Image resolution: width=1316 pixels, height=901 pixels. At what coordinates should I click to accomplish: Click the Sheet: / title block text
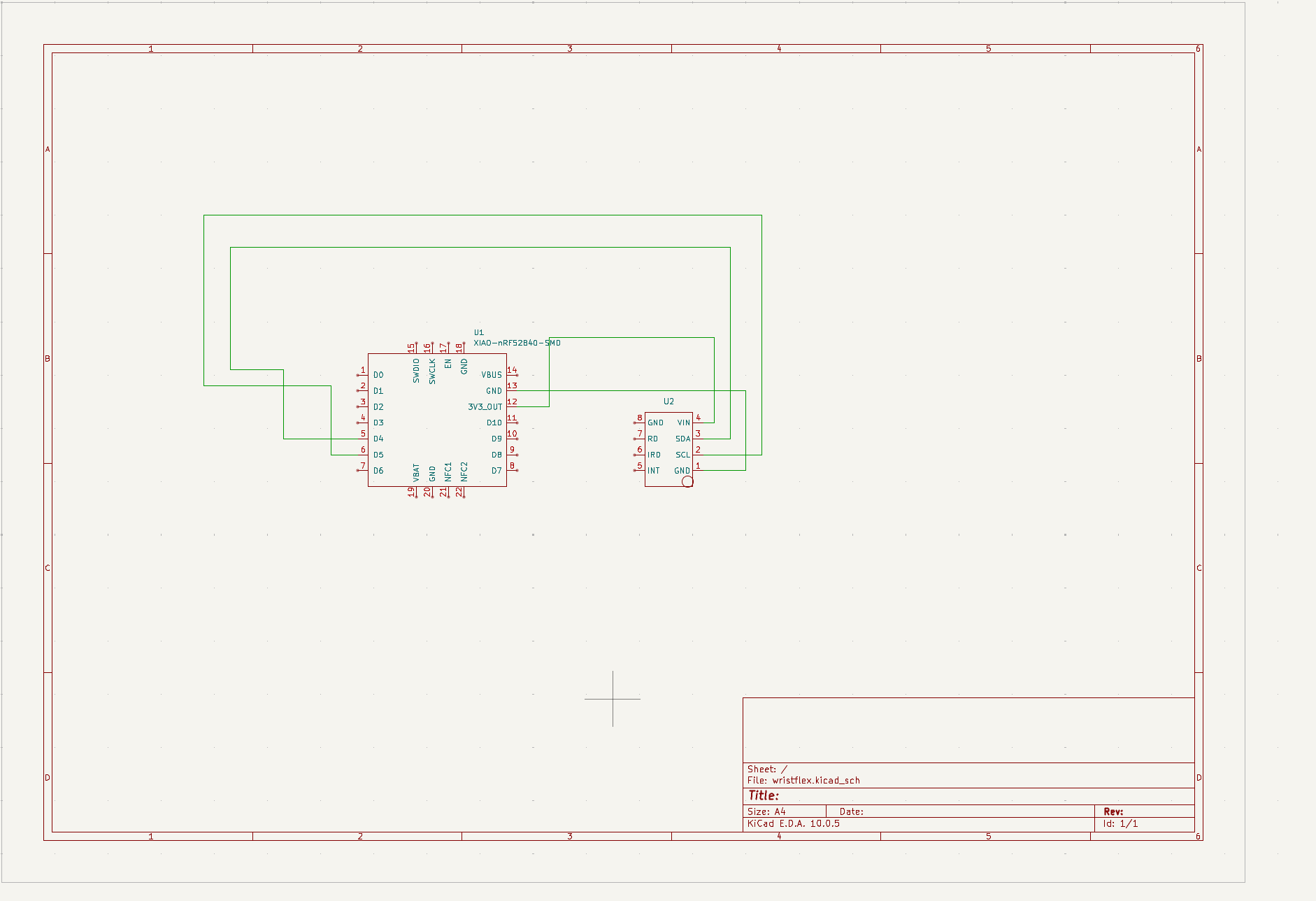click(767, 769)
